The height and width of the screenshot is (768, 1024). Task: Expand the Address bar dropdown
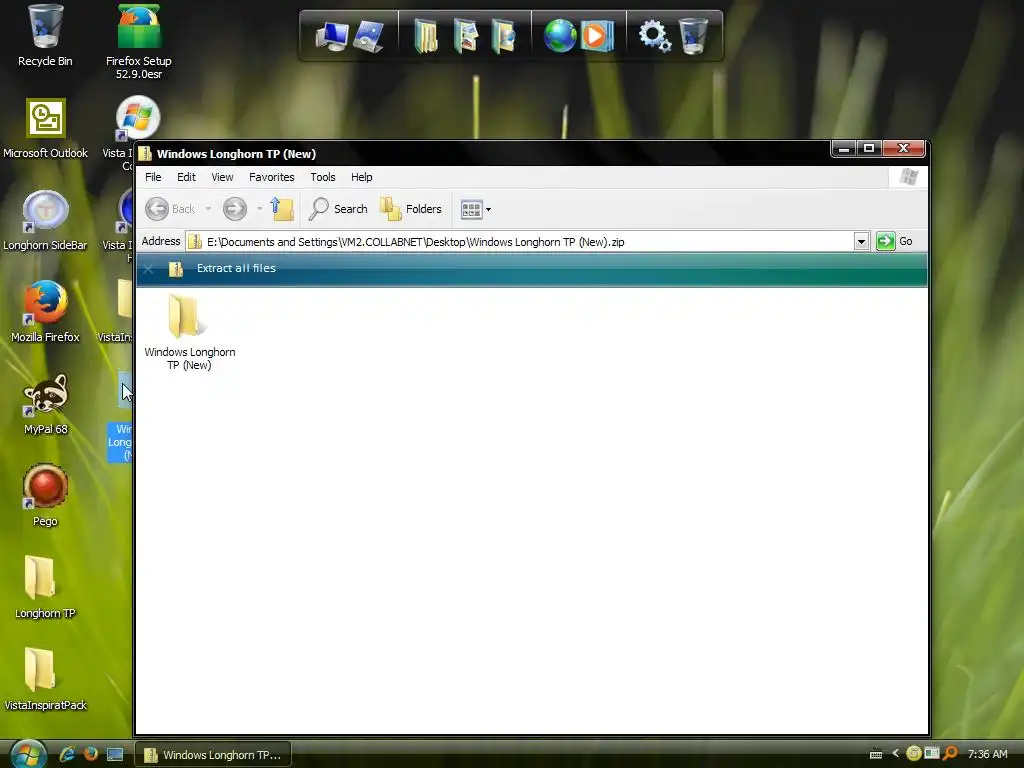click(x=861, y=242)
